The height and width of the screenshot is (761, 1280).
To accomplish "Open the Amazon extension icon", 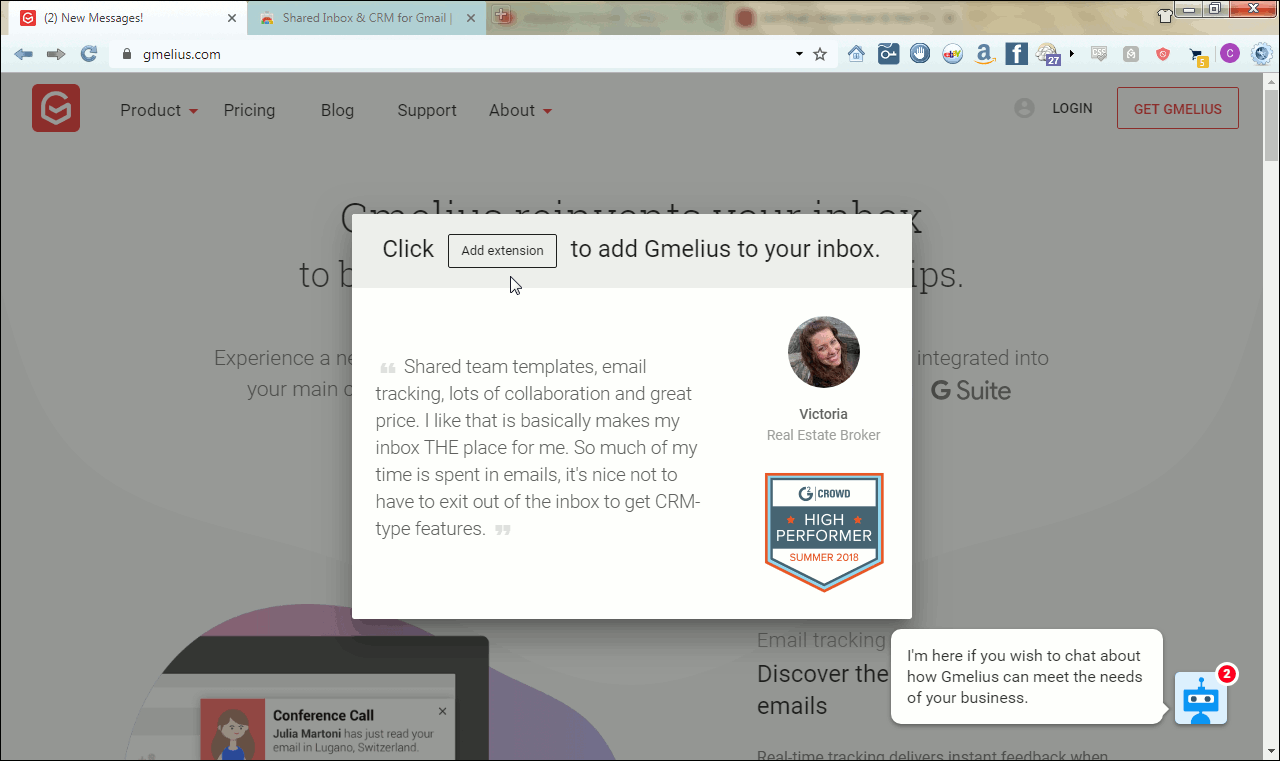I will [984, 54].
